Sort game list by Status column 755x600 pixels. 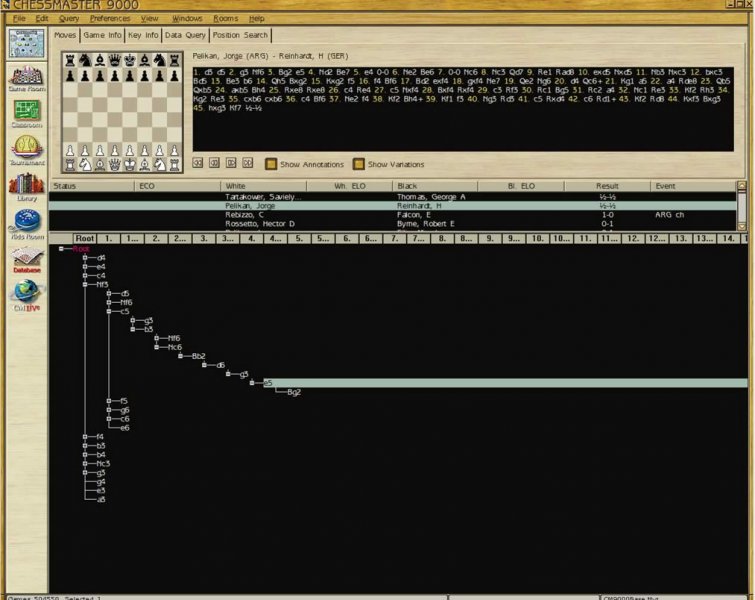91,186
